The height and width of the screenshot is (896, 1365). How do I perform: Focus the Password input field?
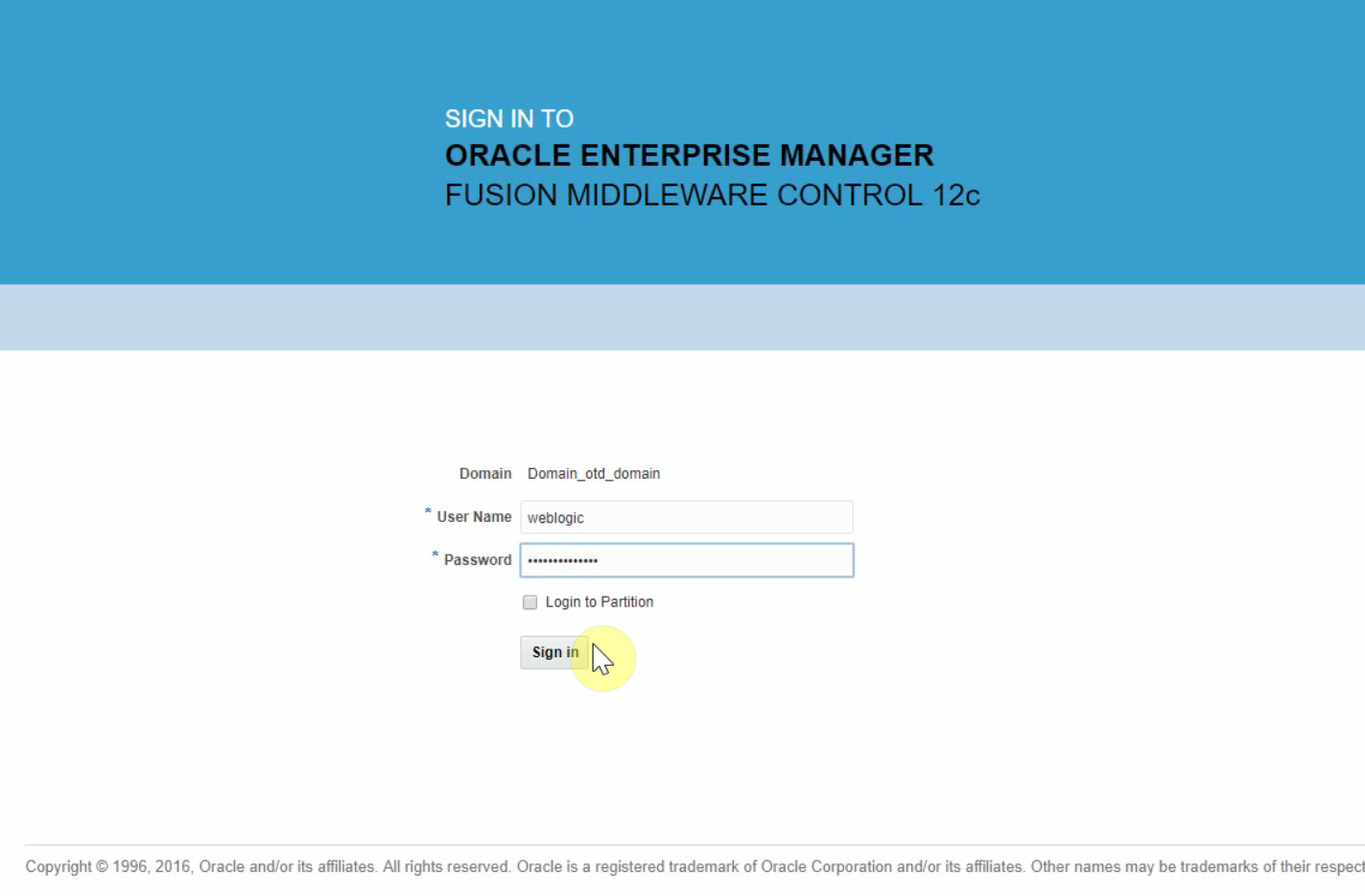pyautogui.click(x=687, y=560)
